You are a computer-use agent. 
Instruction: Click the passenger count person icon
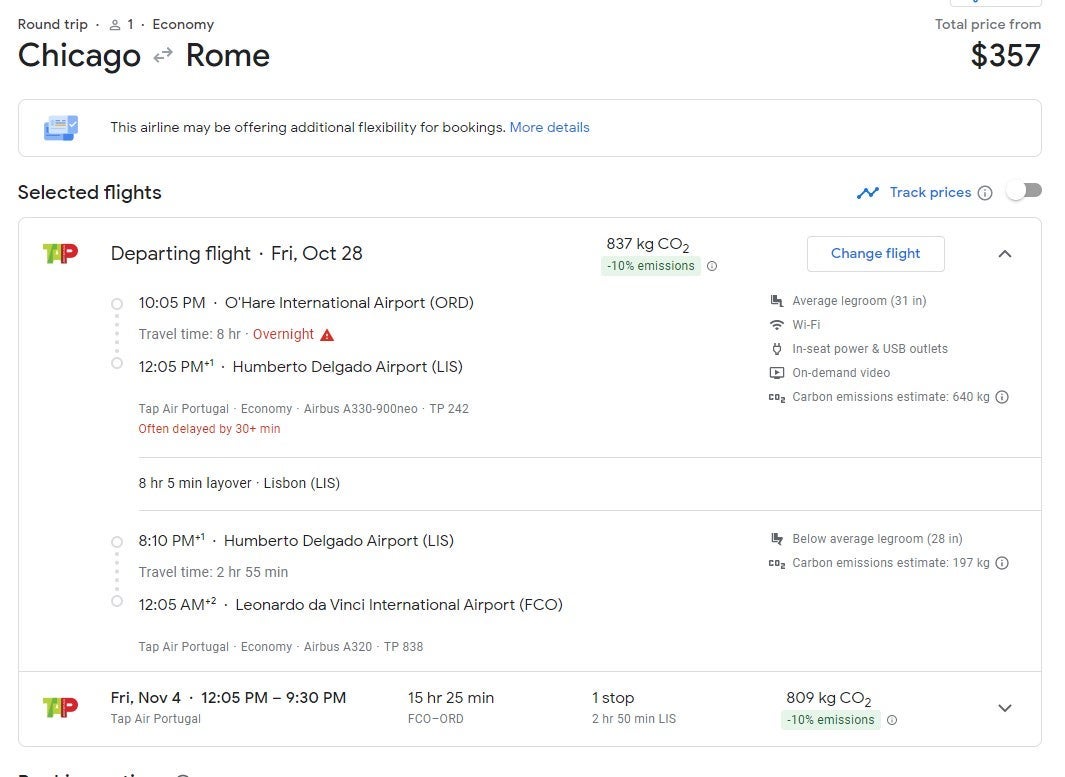[x=115, y=25]
